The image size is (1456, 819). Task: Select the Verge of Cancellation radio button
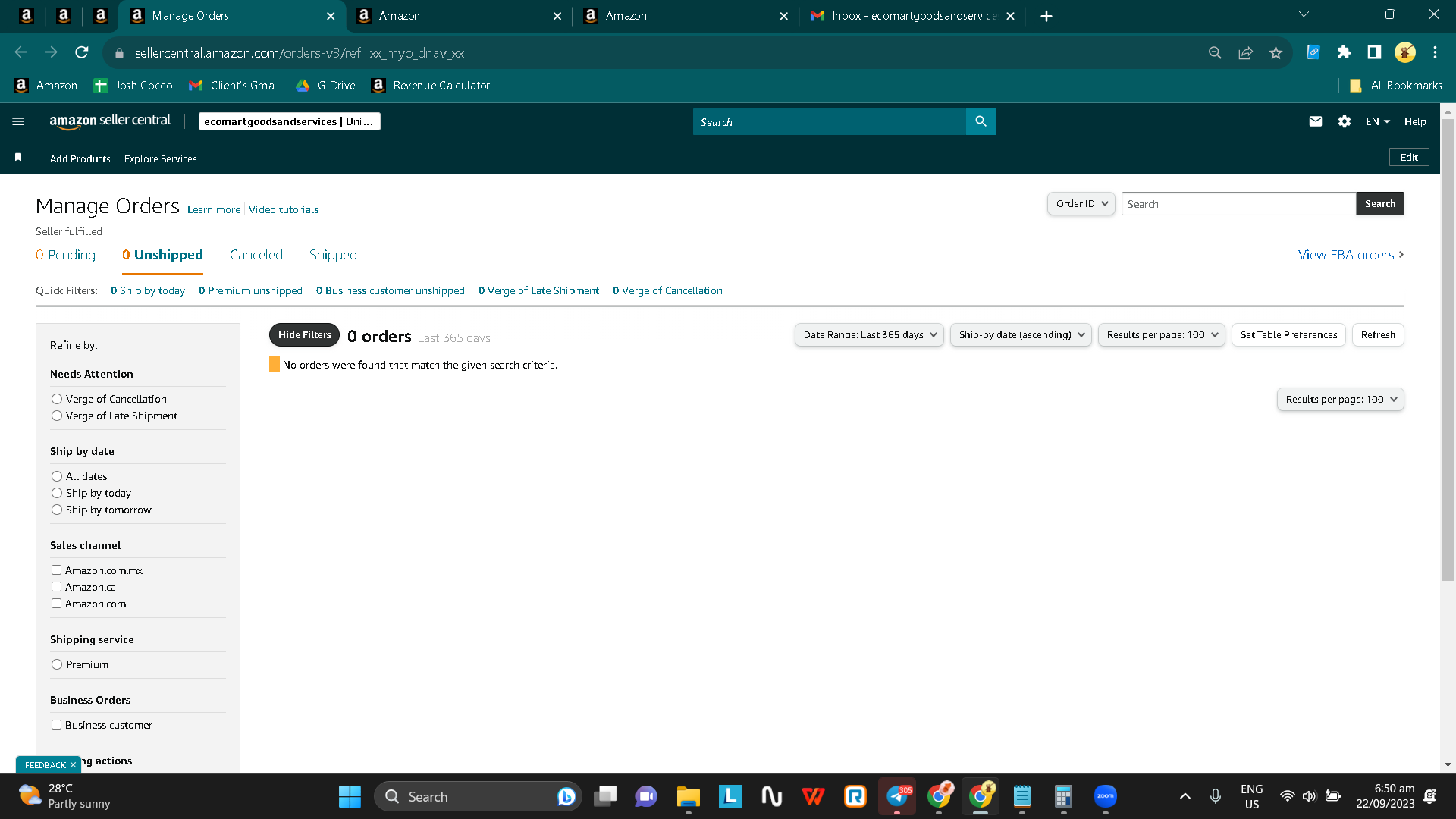pos(57,399)
